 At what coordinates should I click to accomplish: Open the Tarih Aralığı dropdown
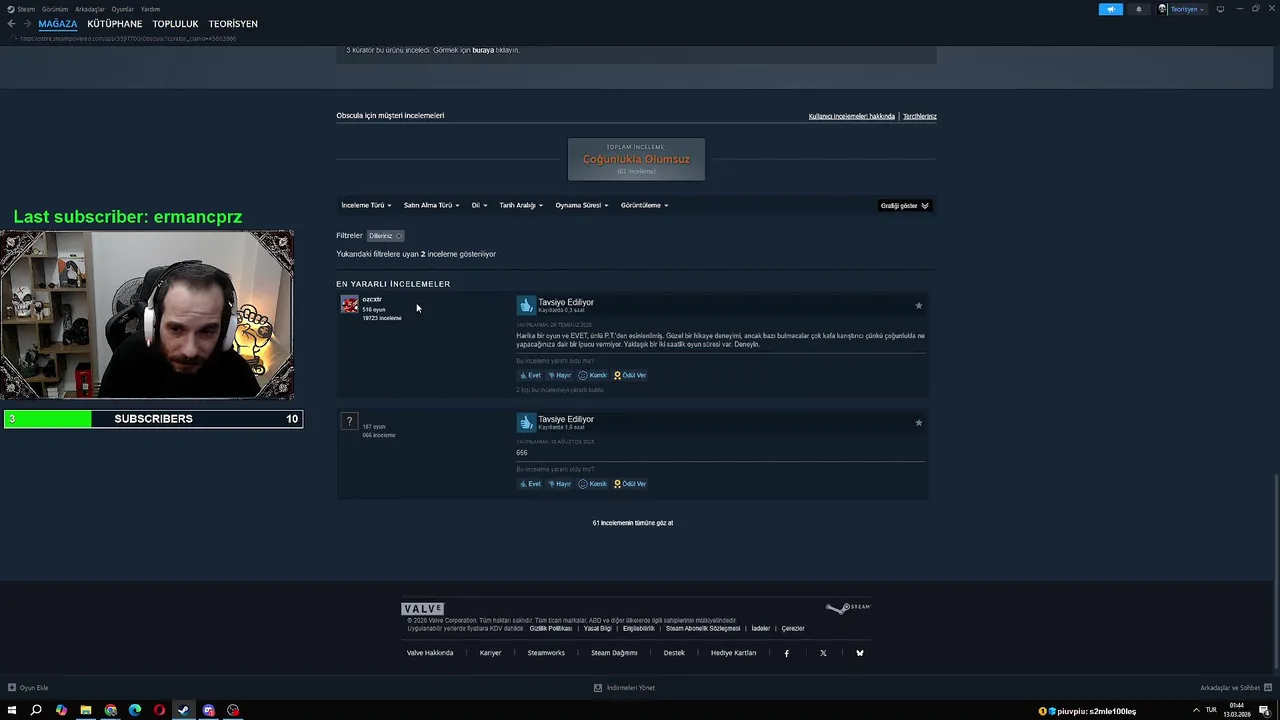pyautogui.click(x=521, y=205)
